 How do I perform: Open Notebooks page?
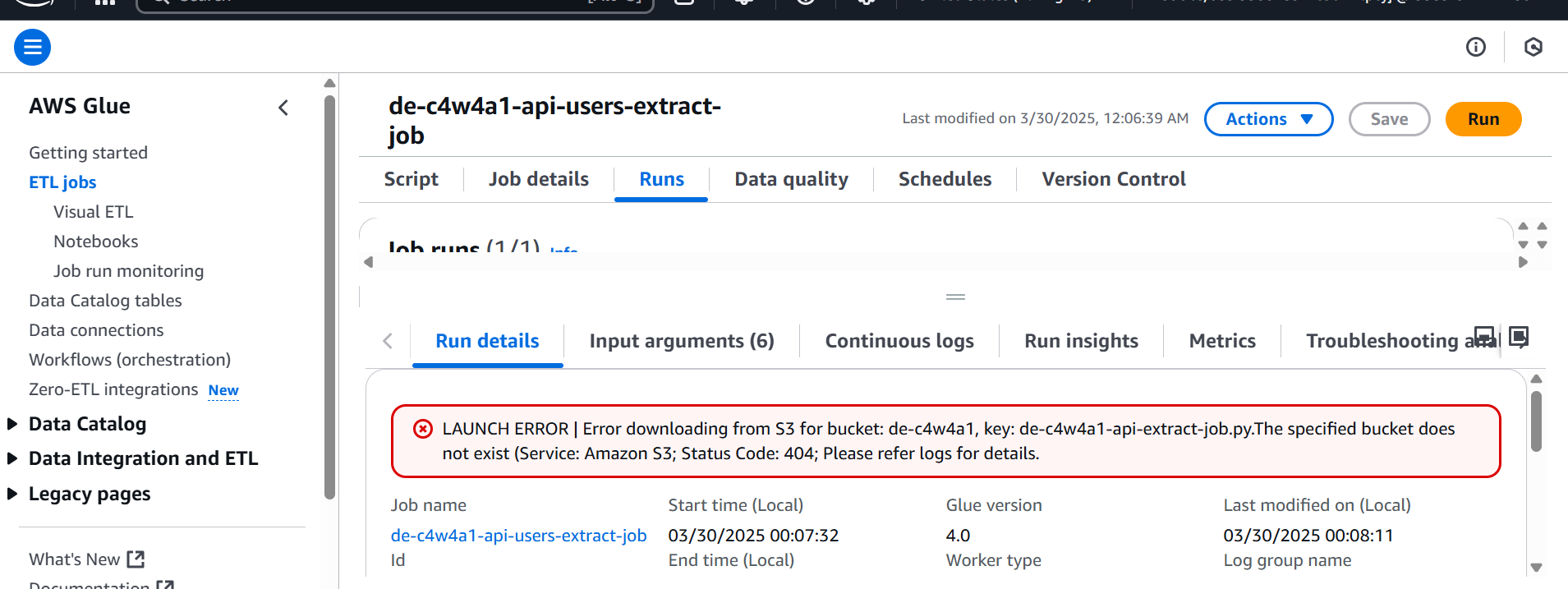click(95, 242)
